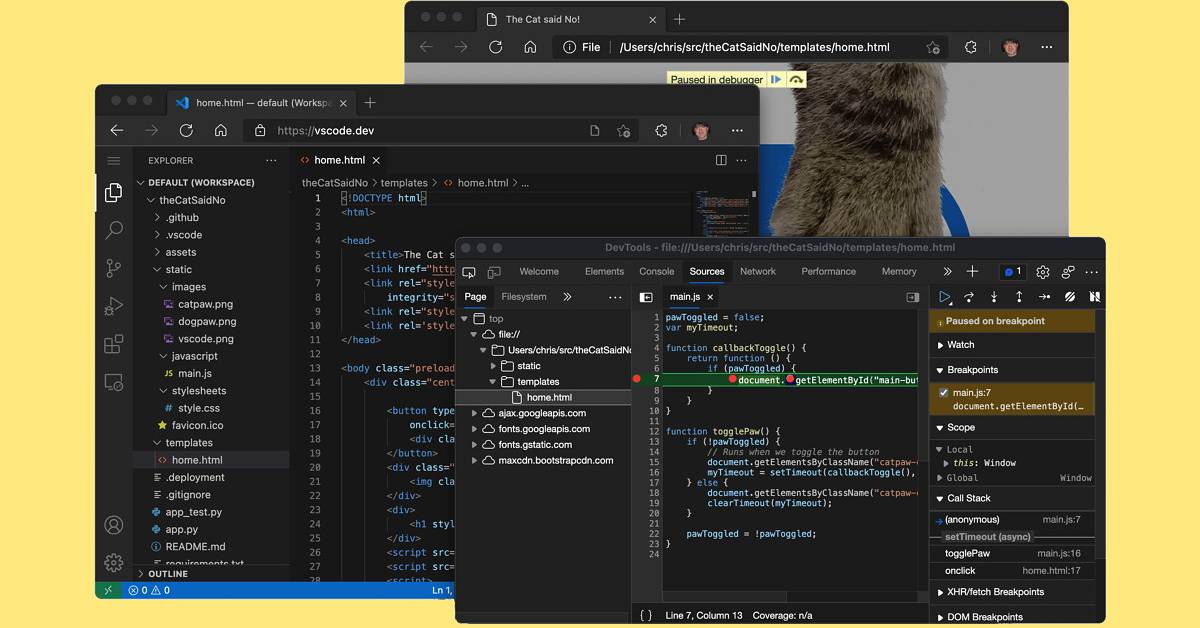Open Source Control in the activity bar
Screen dimensions: 1200x628
click(x=114, y=268)
